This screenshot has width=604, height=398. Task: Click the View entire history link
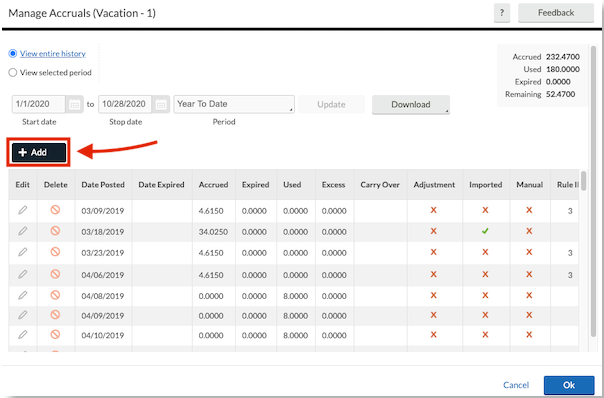[x=53, y=54]
